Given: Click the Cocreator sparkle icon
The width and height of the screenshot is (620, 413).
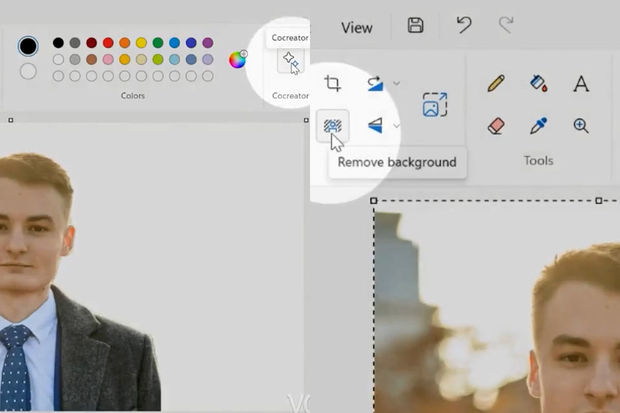Looking at the screenshot, I should [x=290, y=62].
